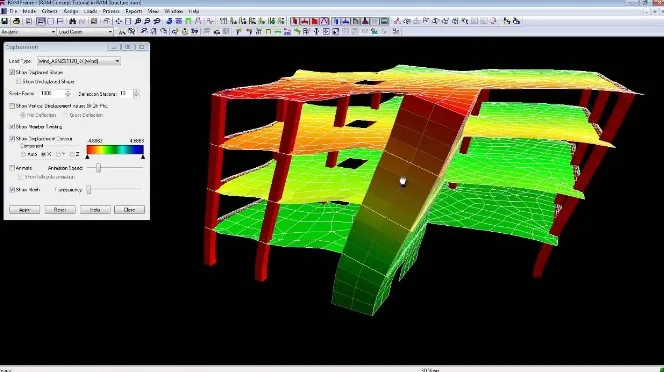Click the Reset button
Image resolution: width=664 pixels, height=372 pixels.
[60, 210]
